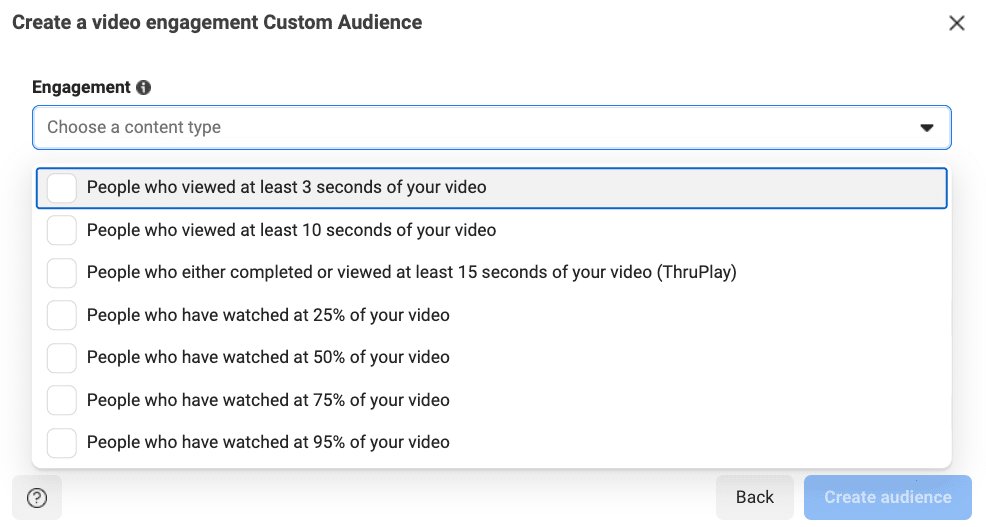The width and height of the screenshot is (986, 527).
Task: Select the ThruPlay option label text
Action: pyautogui.click(x=411, y=272)
